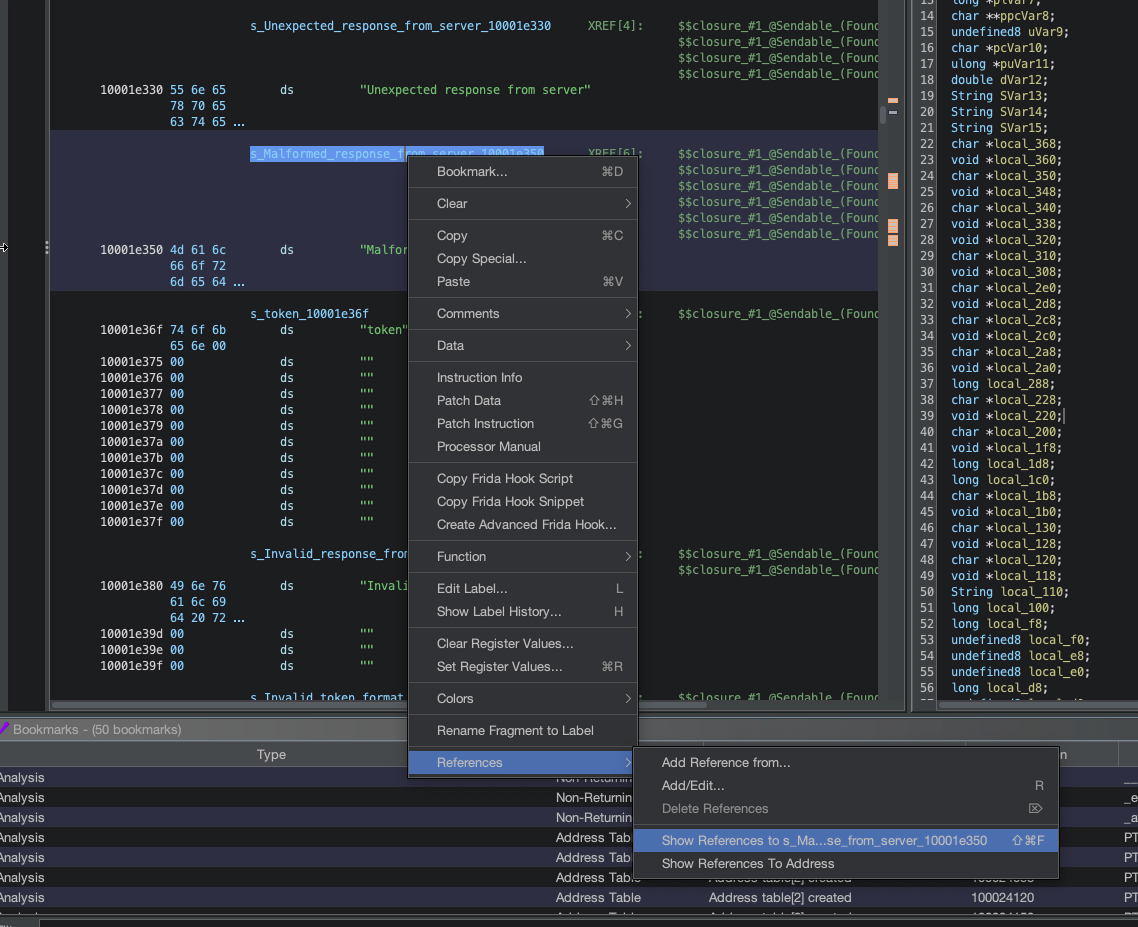Open the Function submenu

point(461,556)
